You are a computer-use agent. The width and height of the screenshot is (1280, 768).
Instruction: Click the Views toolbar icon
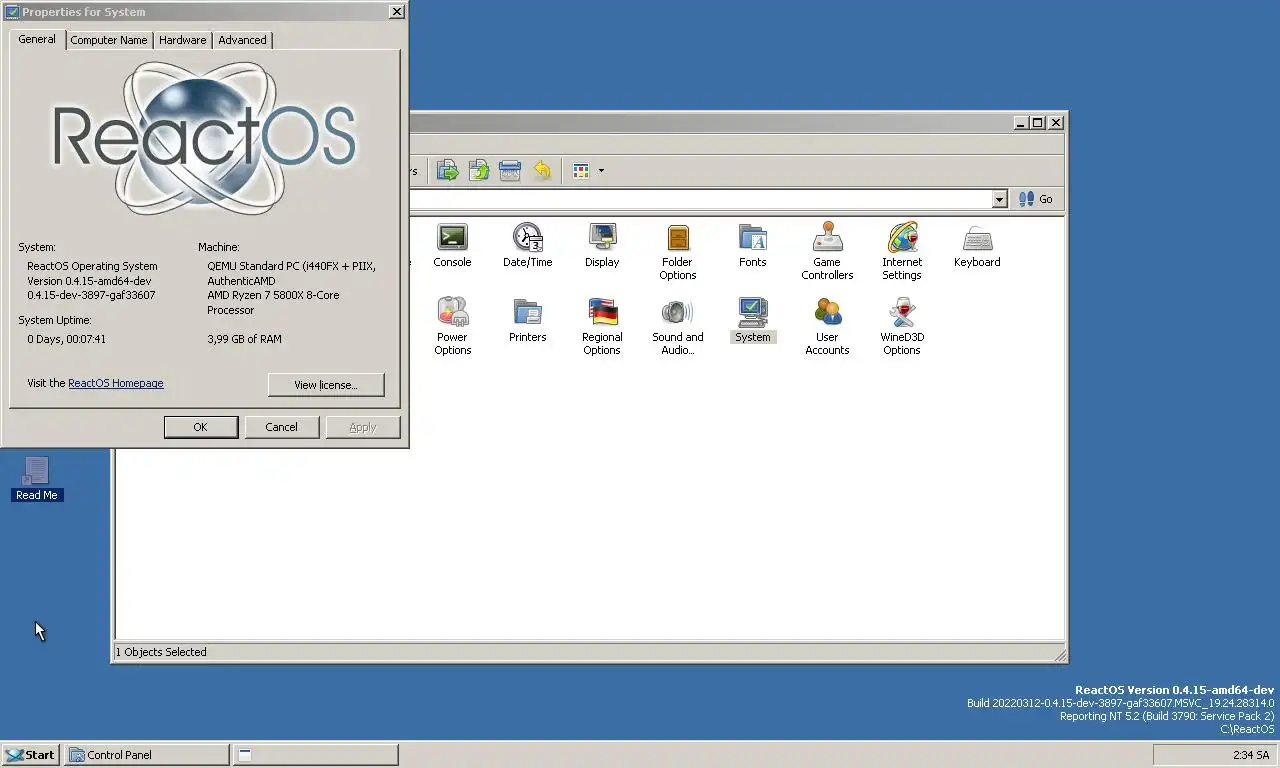pyautogui.click(x=582, y=171)
